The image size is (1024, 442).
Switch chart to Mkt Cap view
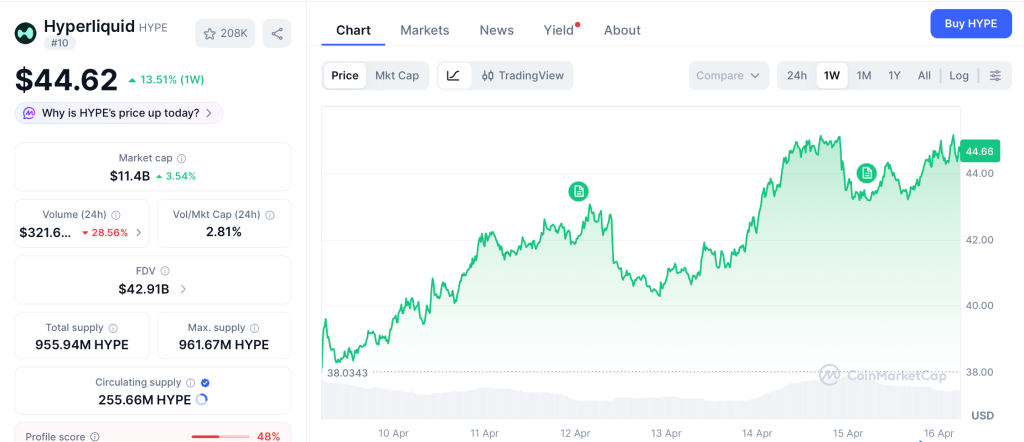tap(397, 76)
